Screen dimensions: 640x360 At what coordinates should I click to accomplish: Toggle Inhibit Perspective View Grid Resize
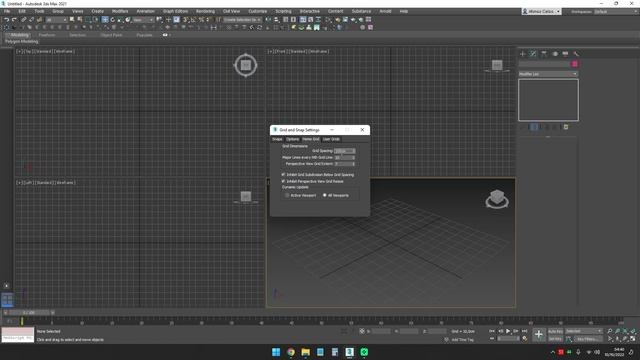click(313, 181)
